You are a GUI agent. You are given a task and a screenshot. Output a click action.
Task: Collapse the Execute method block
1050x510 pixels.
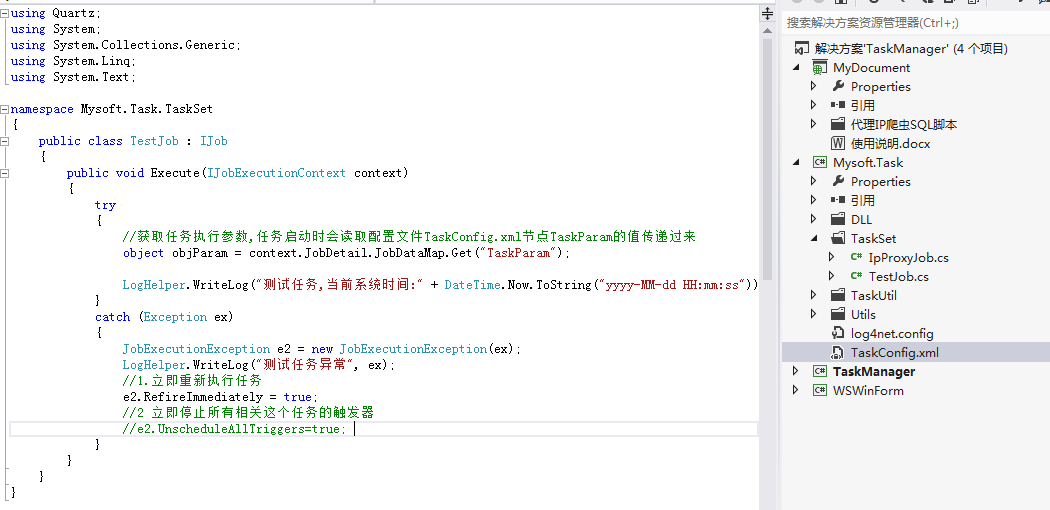tap(5, 173)
